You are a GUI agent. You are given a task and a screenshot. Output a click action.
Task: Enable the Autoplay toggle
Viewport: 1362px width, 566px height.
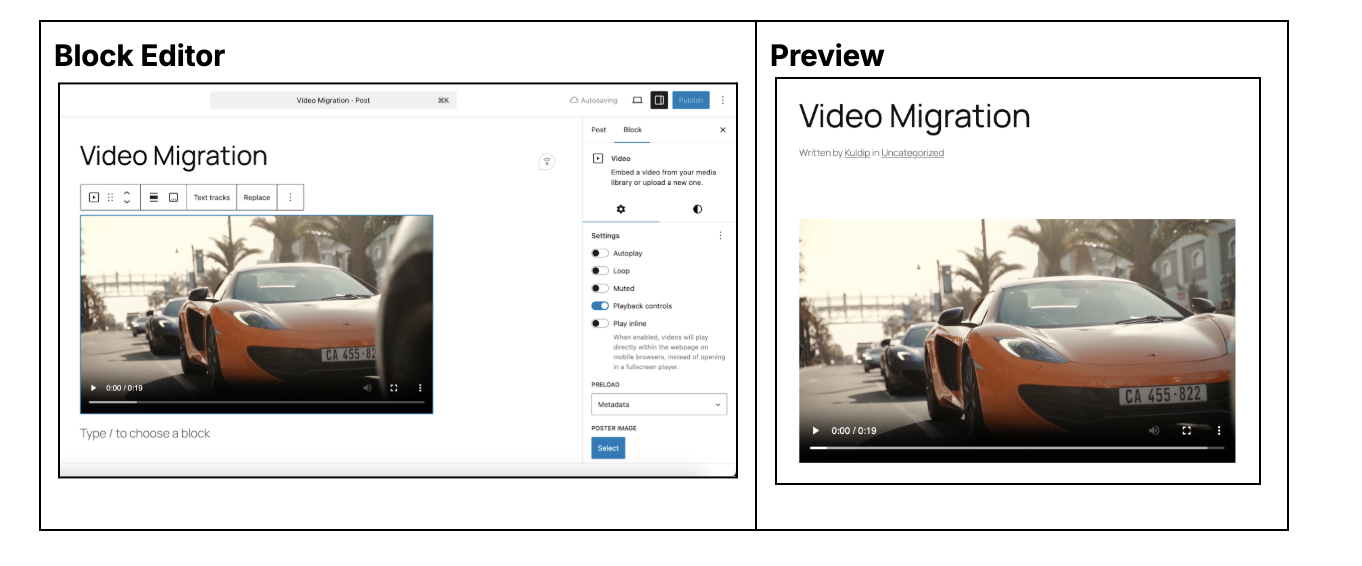coord(600,254)
